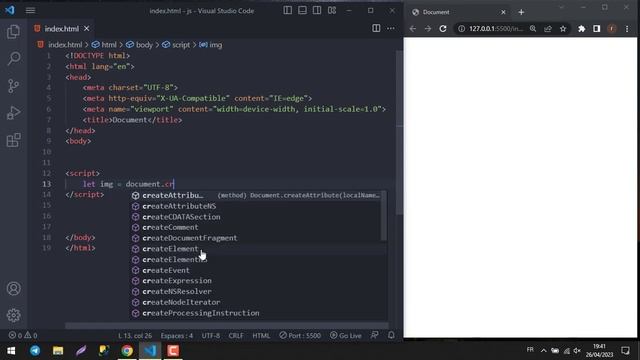Image resolution: width=640 pixels, height=360 pixels.
Task: Open the Explorer view in activity bar
Action: pos(13,31)
